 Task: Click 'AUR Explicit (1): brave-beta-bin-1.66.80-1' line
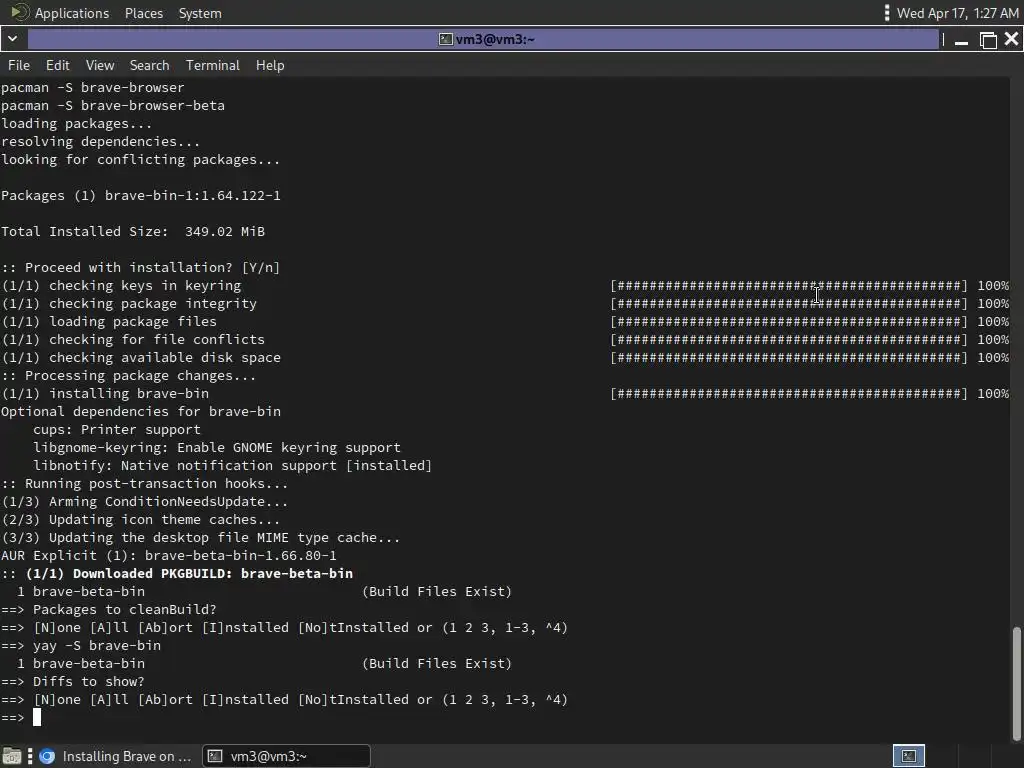click(x=168, y=556)
